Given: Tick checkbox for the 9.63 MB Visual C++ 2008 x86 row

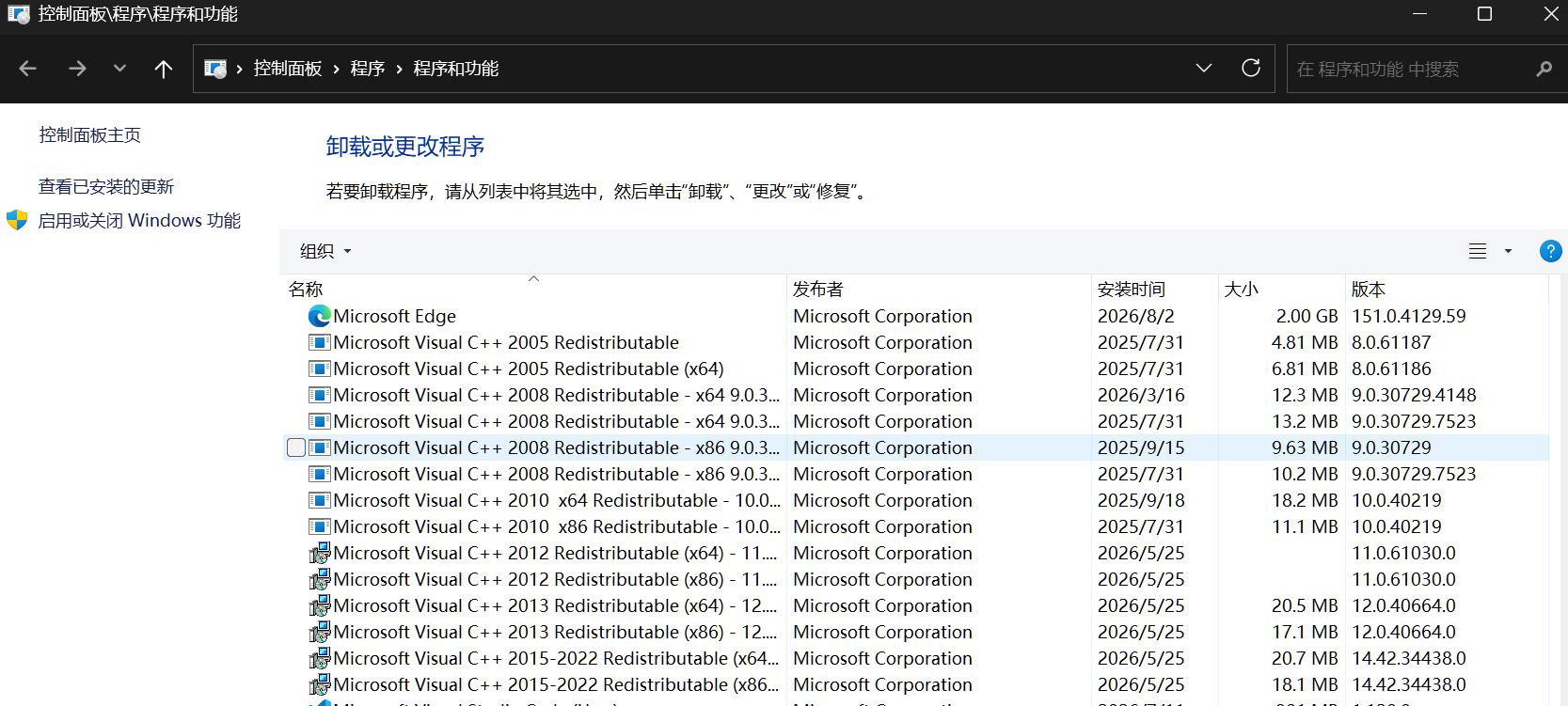Looking at the screenshot, I should point(296,447).
